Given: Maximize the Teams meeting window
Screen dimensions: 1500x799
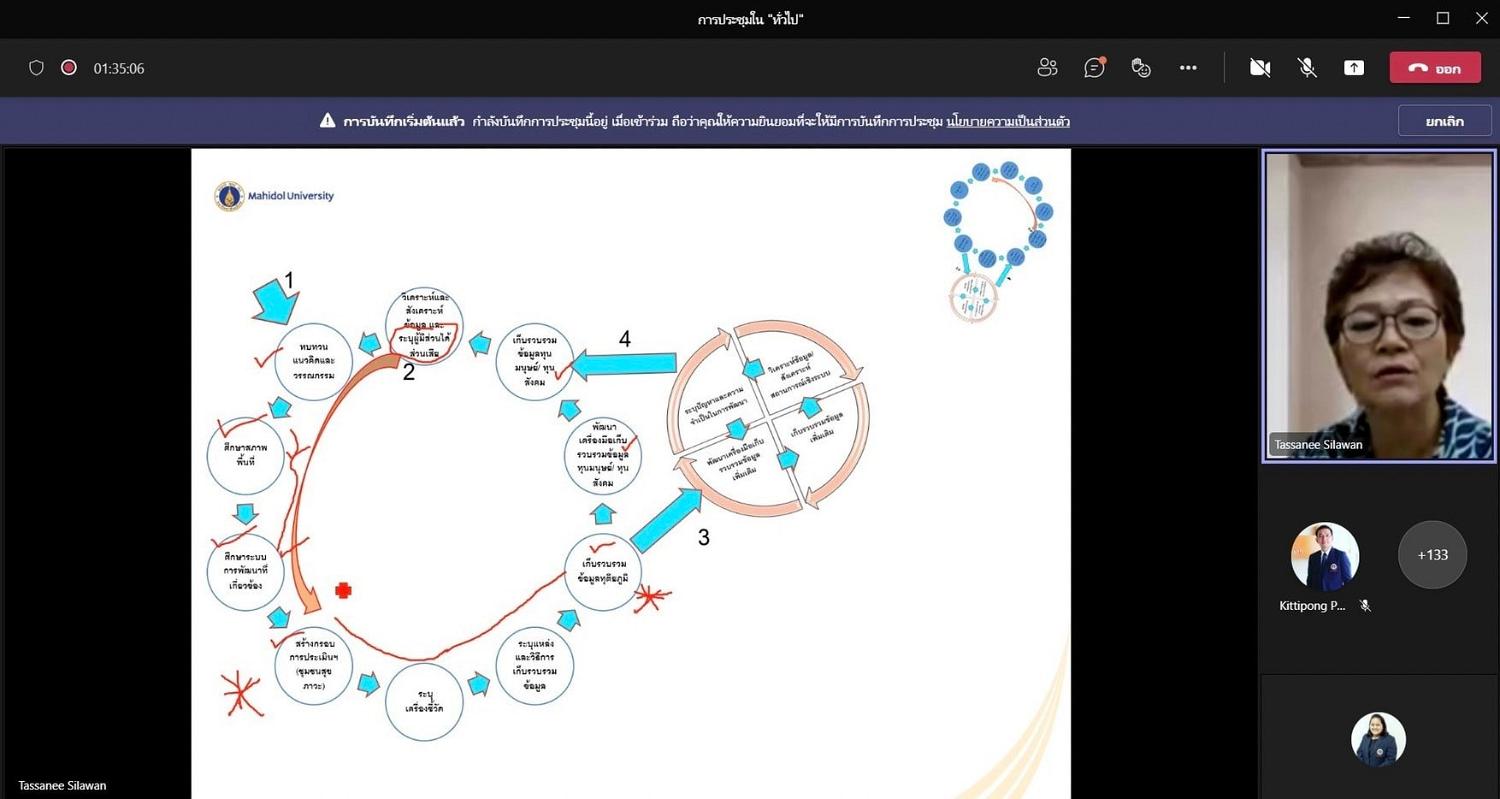Looking at the screenshot, I should (x=1443, y=18).
